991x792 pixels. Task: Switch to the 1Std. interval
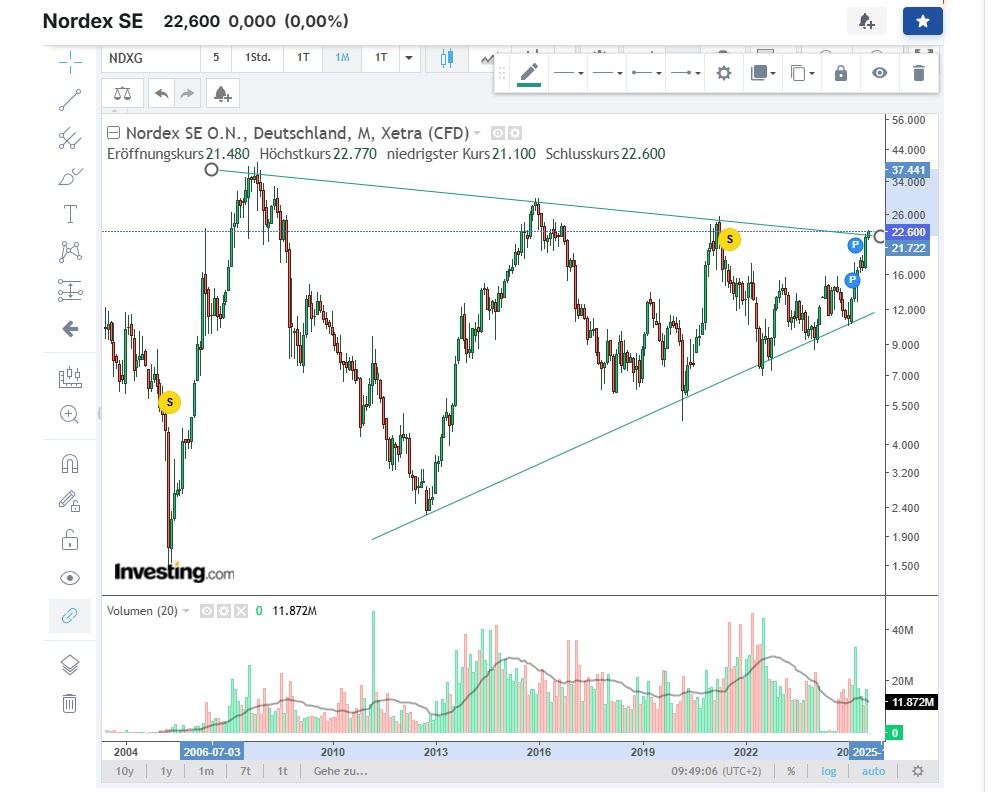(x=258, y=58)
